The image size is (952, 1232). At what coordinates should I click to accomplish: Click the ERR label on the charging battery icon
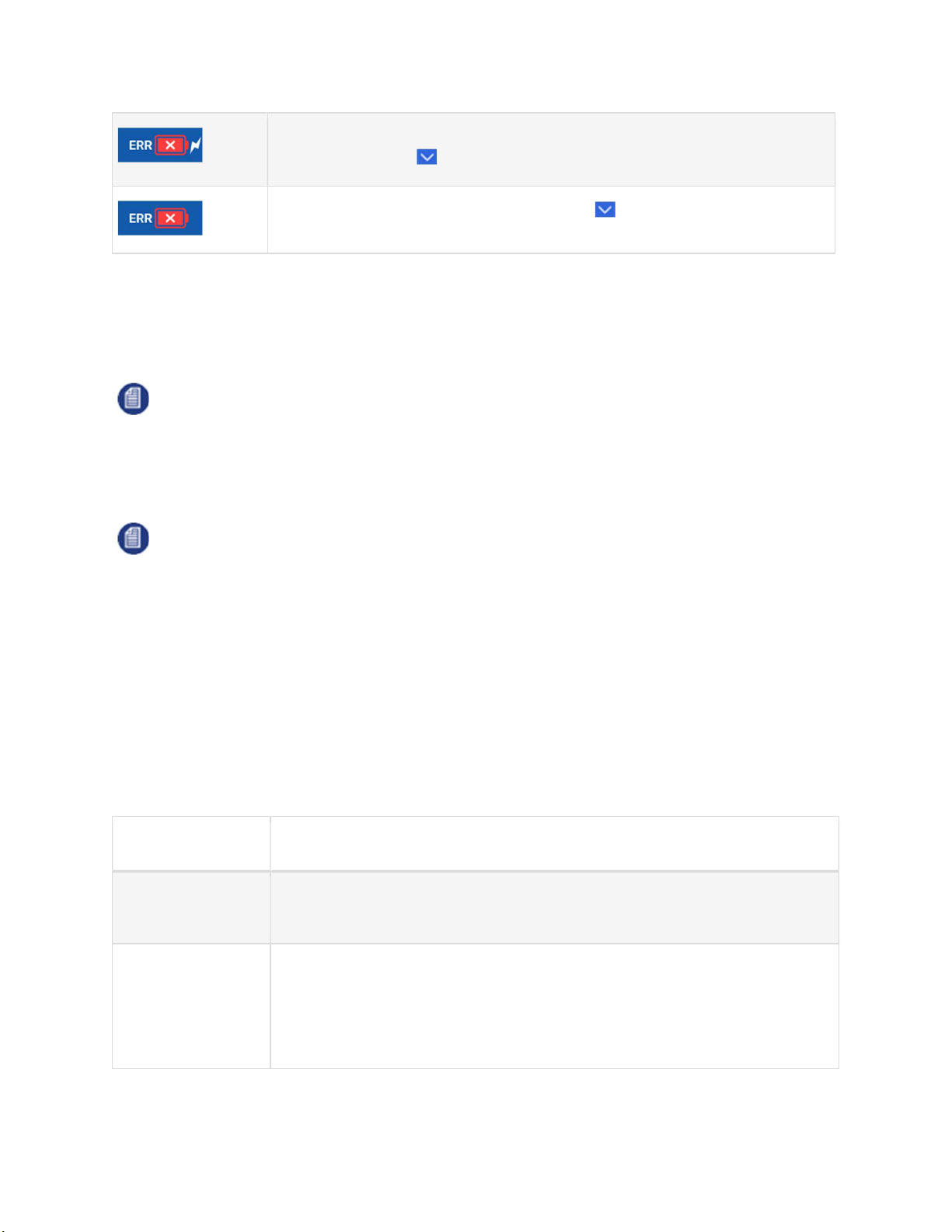141,145
